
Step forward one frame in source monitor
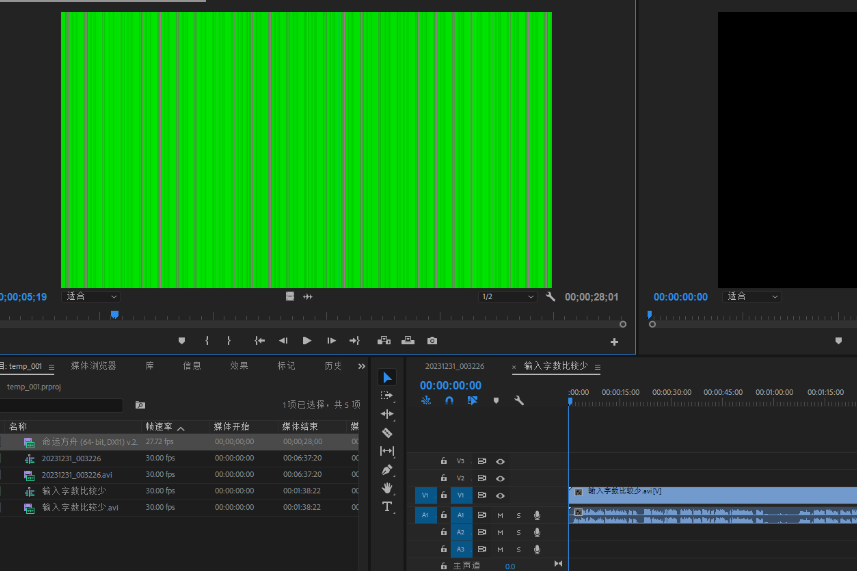(x=331, y=341)
